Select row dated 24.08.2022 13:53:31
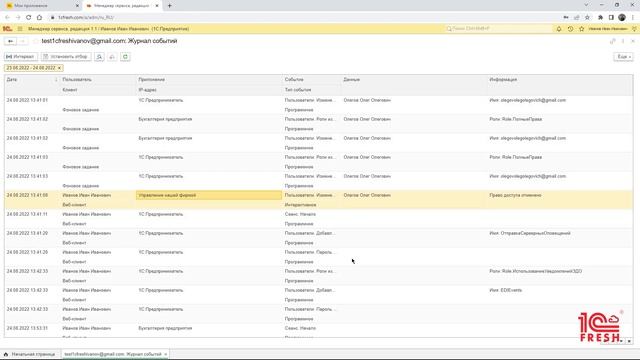This screenshot has height=360, width=640. pyautogui.click(x=318, y=331)
